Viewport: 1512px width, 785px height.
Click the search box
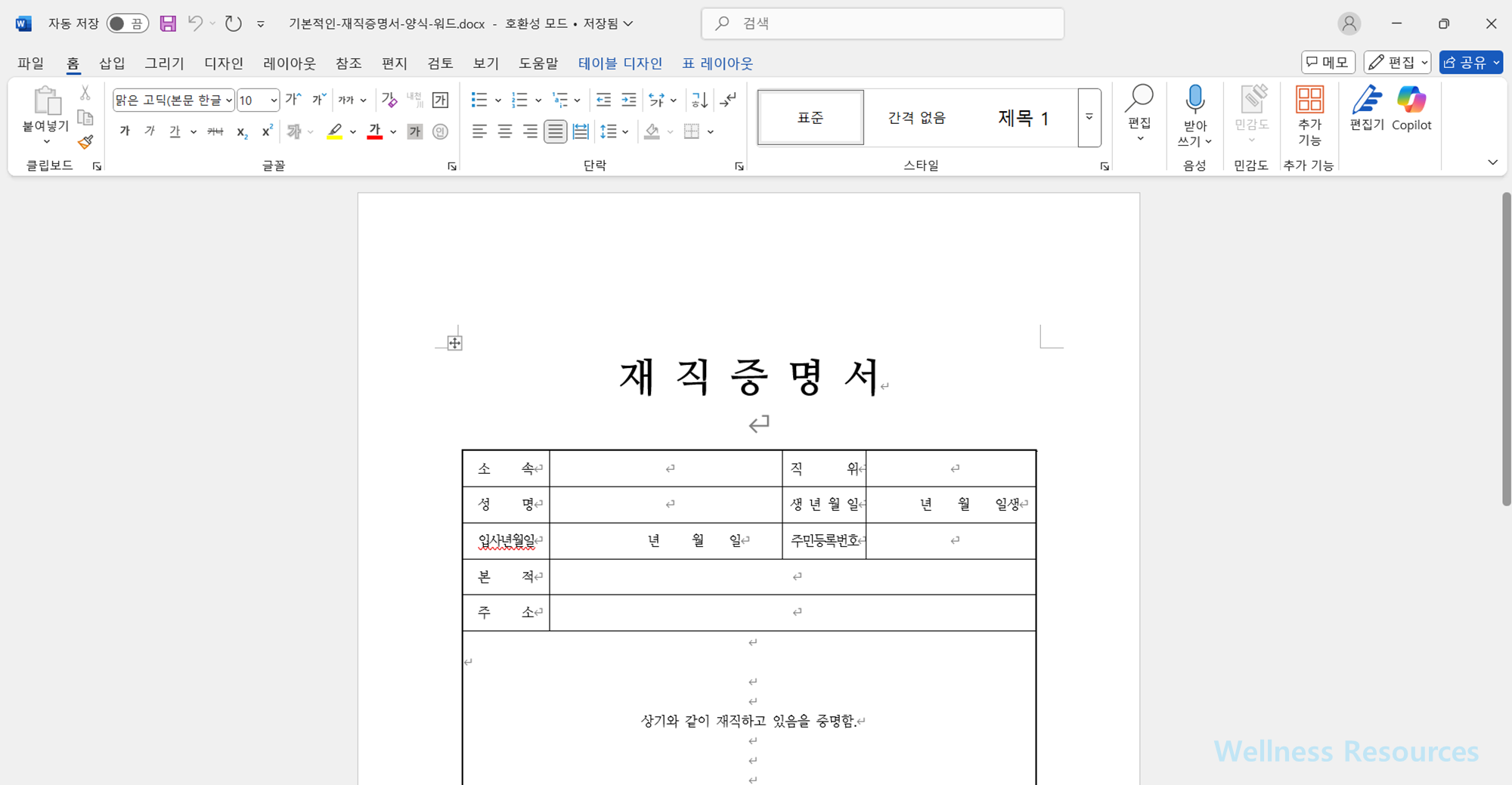click(x=883, y=23)
